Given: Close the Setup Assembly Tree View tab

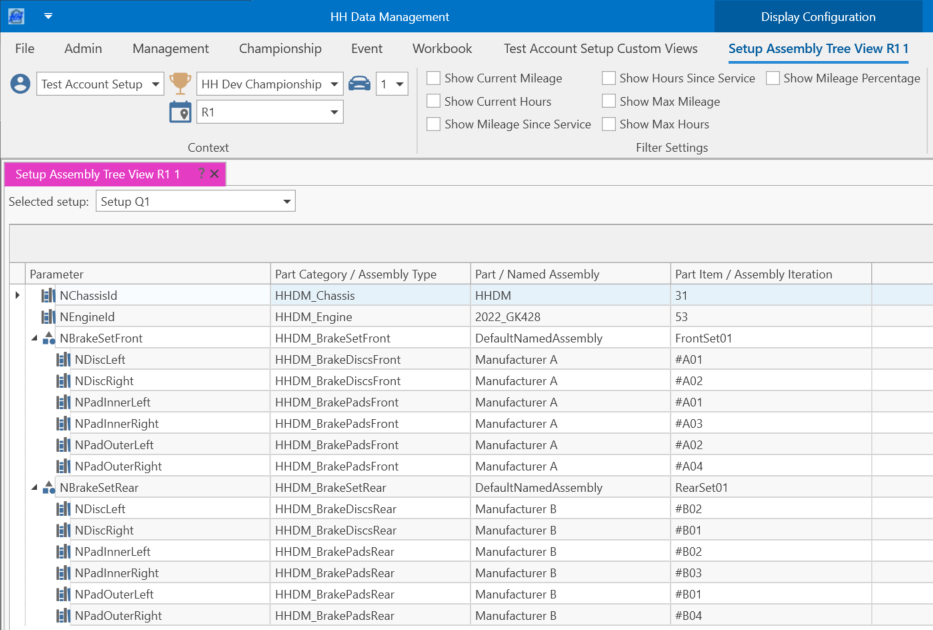Looking at the screenshot, I should pyautogui.click(x=214, y=174).
